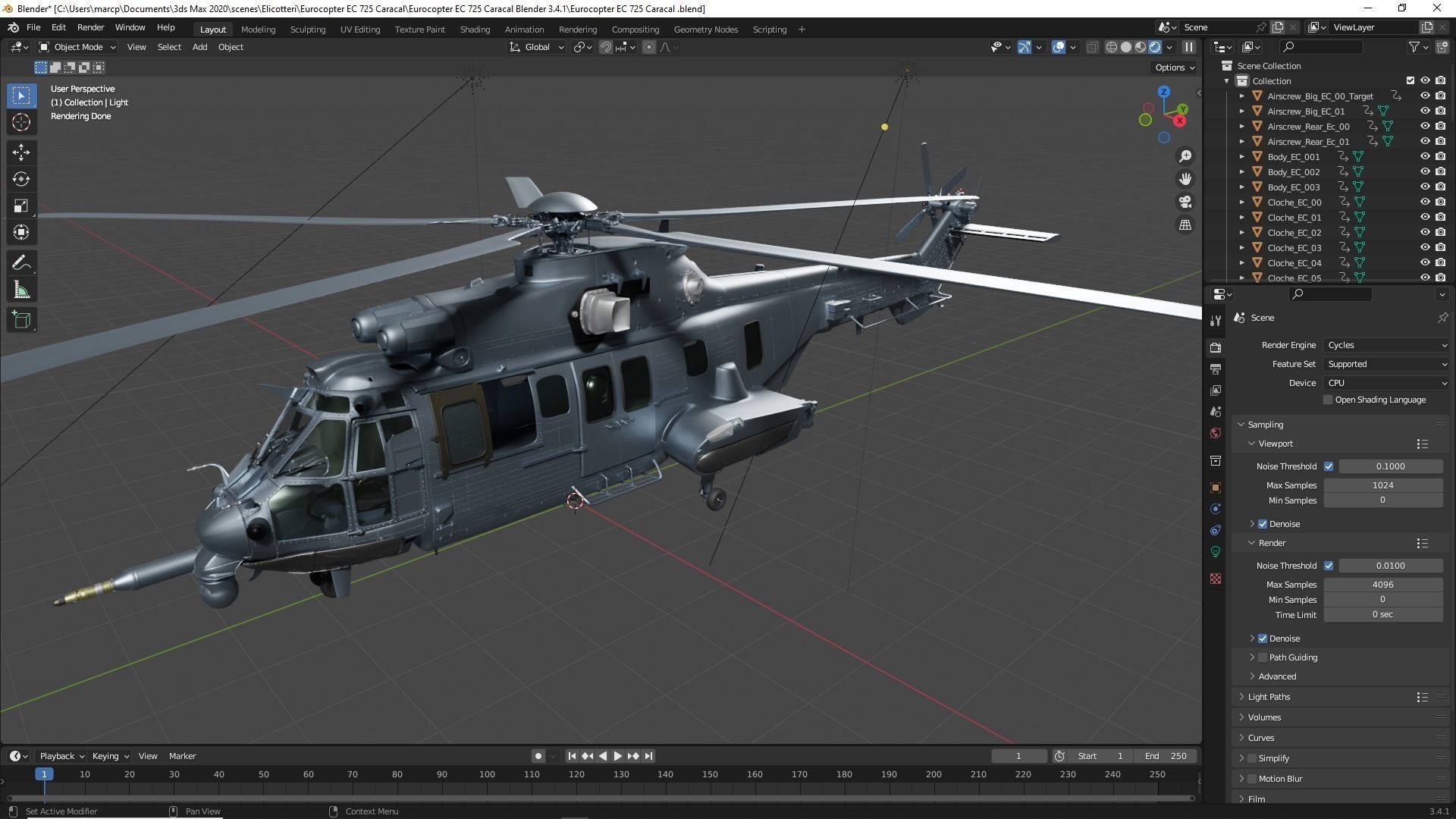The width and height of the screenshot is (1456, 819).
Task: Activate the Measure tool
Action: (21, 290)
